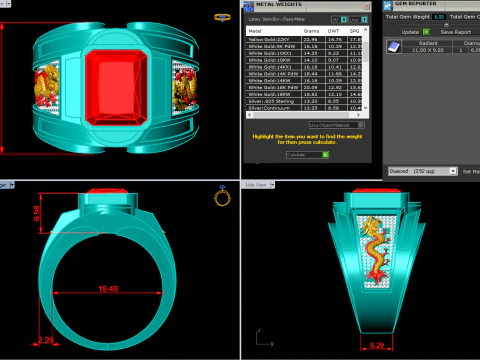
Task: Toggle the GV library switch
Action: 344,20
